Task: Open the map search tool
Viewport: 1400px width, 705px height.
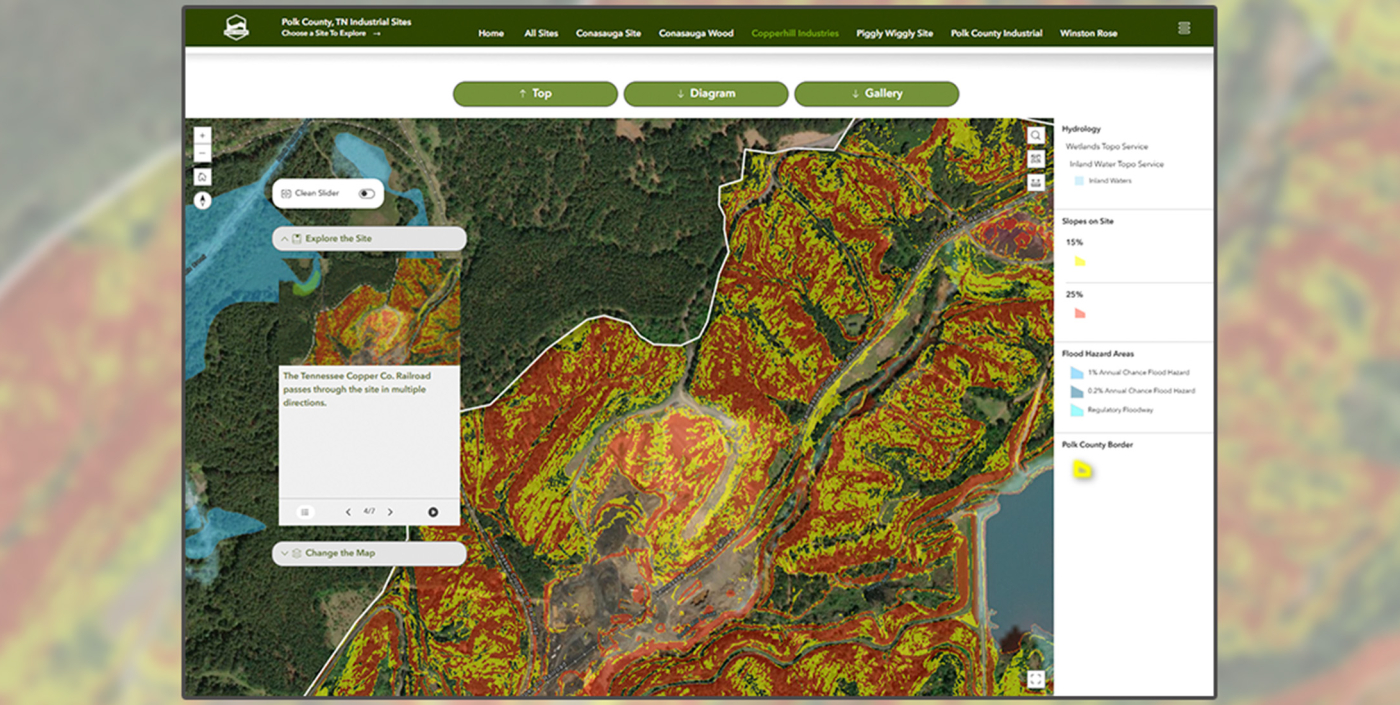Action: point(1035,133)
